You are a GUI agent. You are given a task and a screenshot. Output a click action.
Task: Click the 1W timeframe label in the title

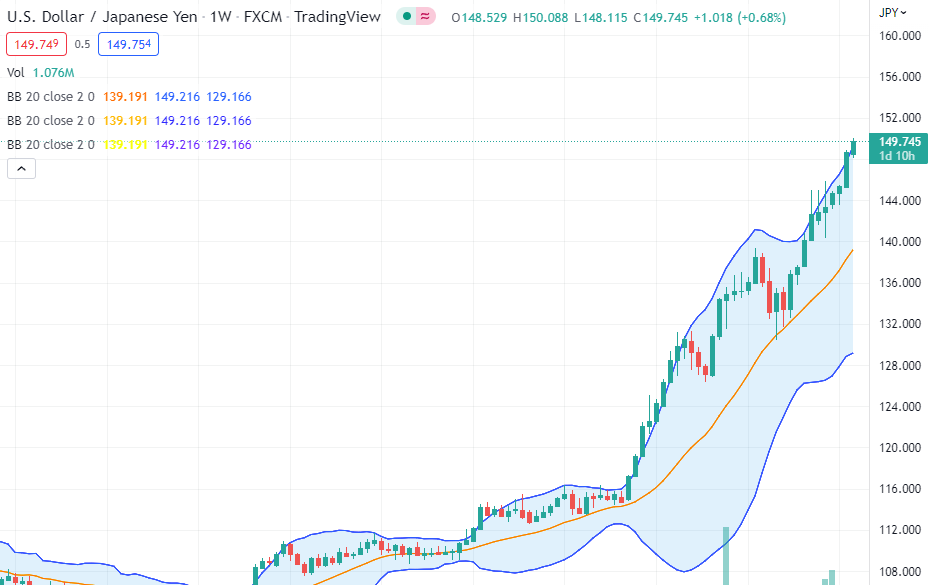click(220, 17)
